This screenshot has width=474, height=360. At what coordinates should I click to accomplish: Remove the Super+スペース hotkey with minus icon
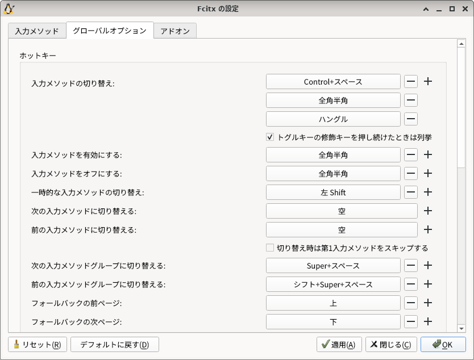[411, 265]
